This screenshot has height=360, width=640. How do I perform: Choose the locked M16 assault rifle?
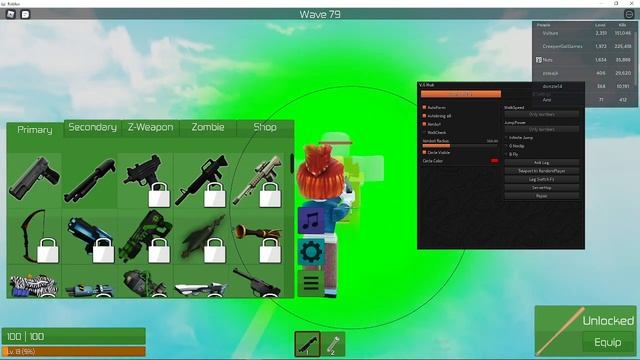point(201,180)
